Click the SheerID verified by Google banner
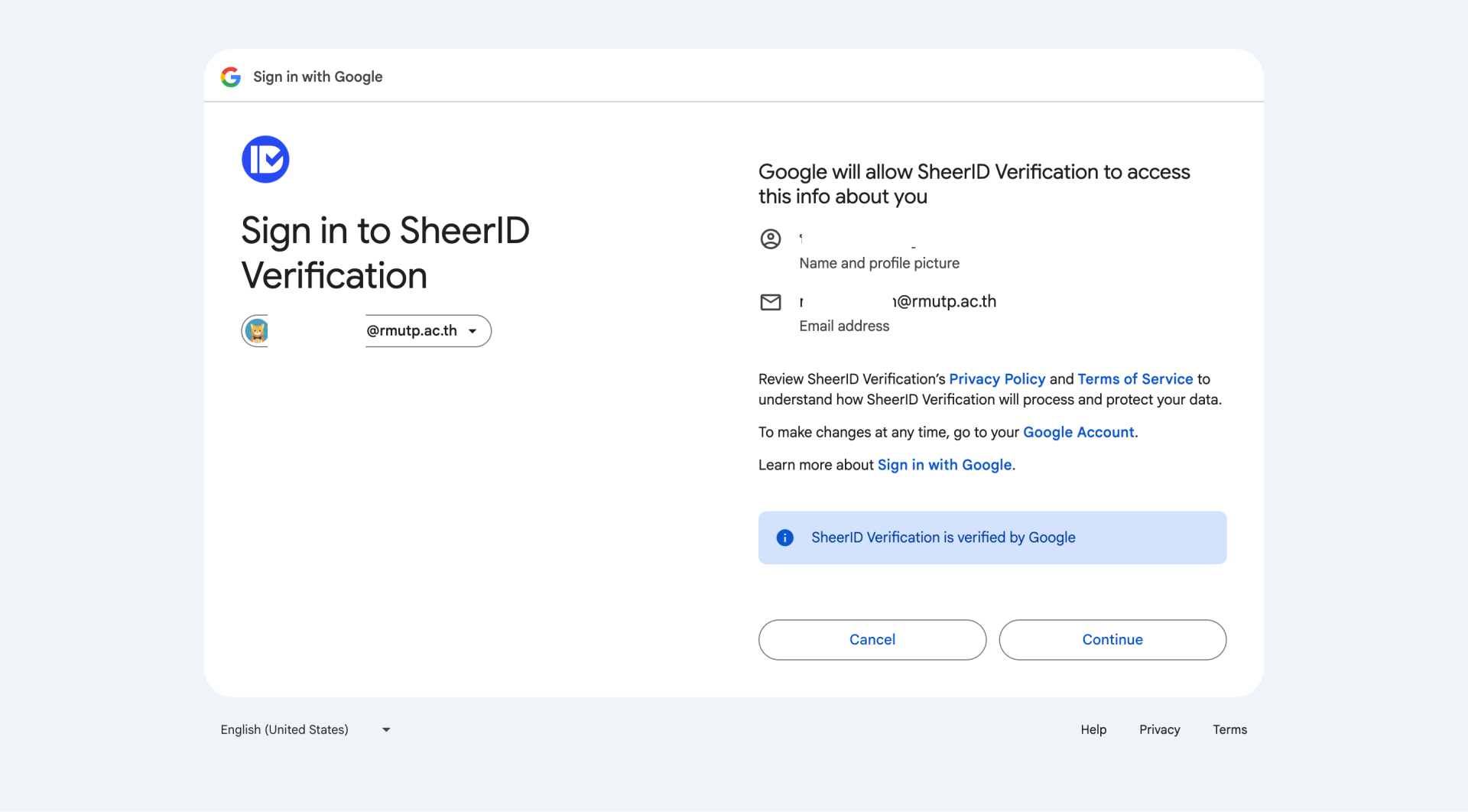 click(x=992, y=538)
